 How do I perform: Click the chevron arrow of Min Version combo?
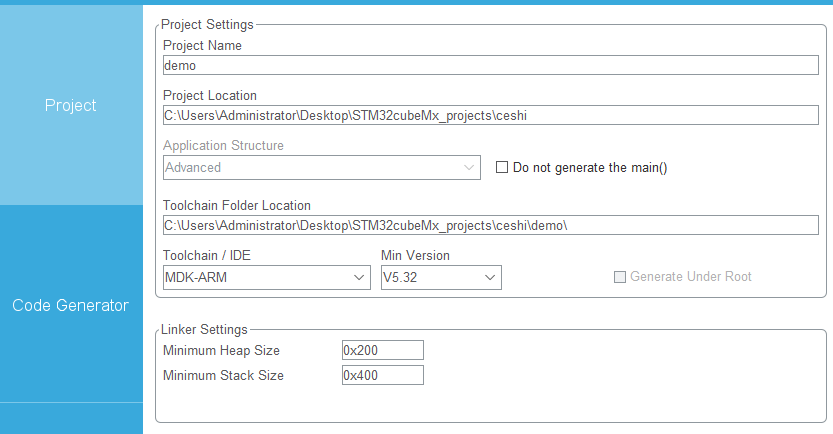[x=490, y=277]
